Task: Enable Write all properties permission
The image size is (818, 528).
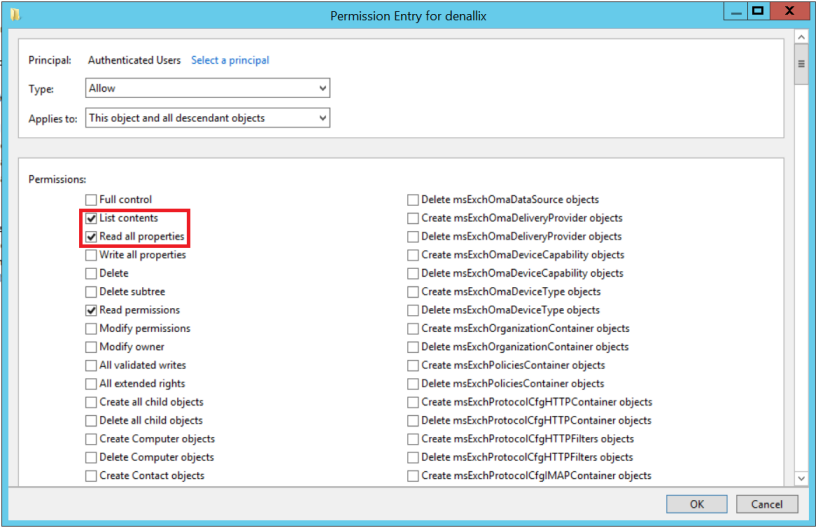Action: click(91, 255)
